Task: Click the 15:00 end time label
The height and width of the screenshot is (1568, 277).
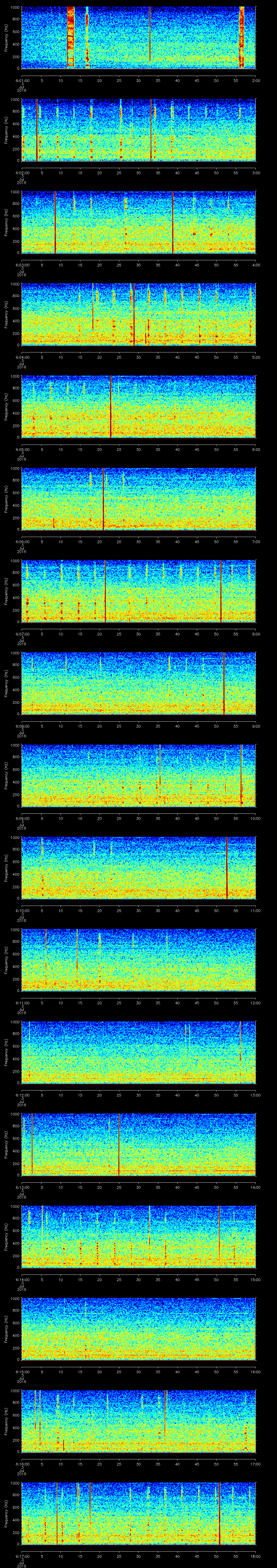Action: click(x=255, y=1279)
